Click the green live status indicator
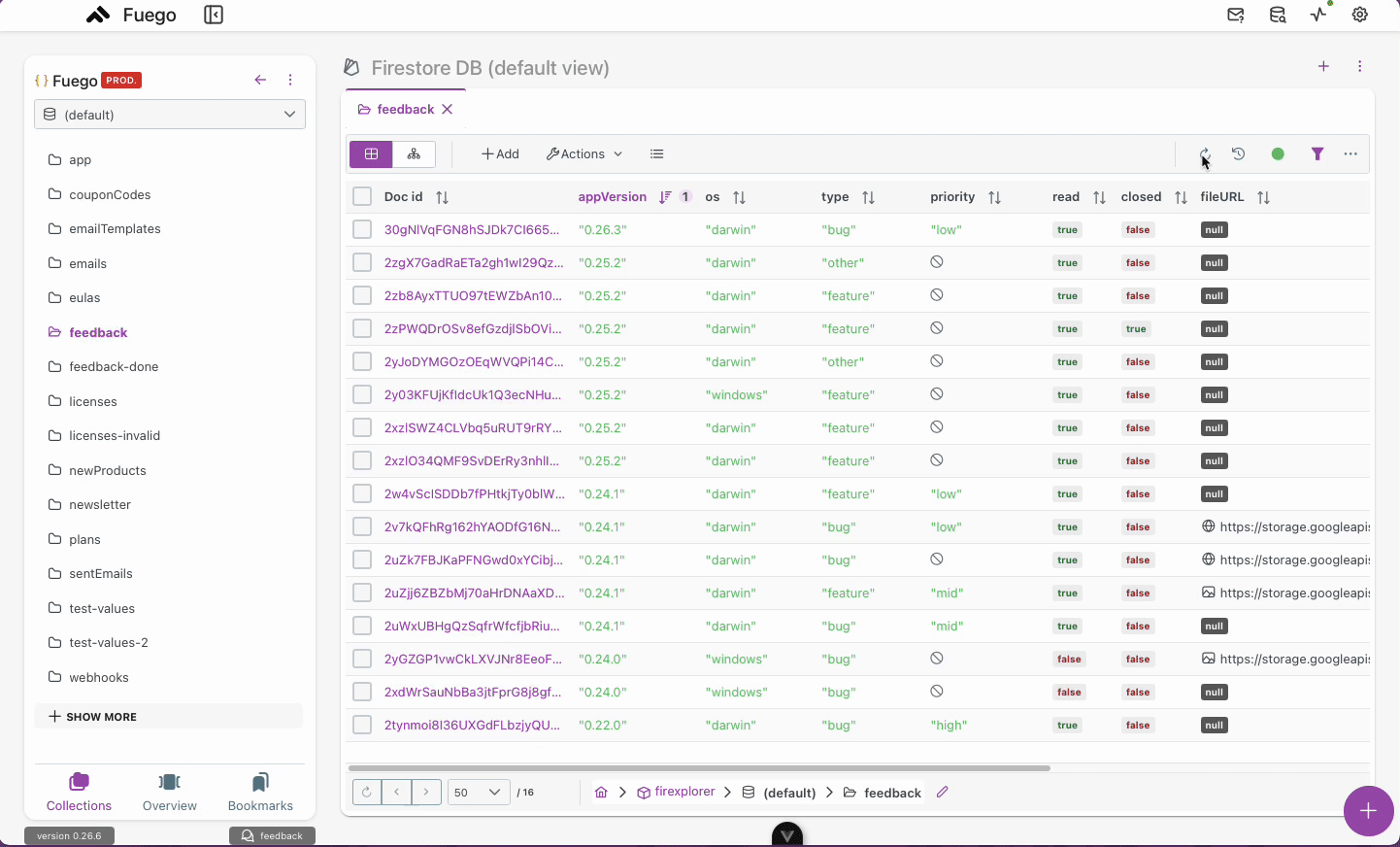This screenshot has height=847, width=1400. click(1278, 153)
